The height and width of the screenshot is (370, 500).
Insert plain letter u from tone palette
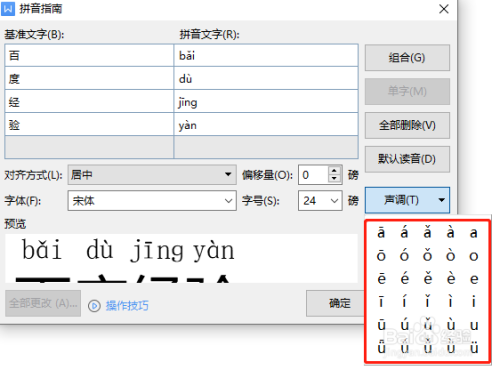tap(474, 325)
